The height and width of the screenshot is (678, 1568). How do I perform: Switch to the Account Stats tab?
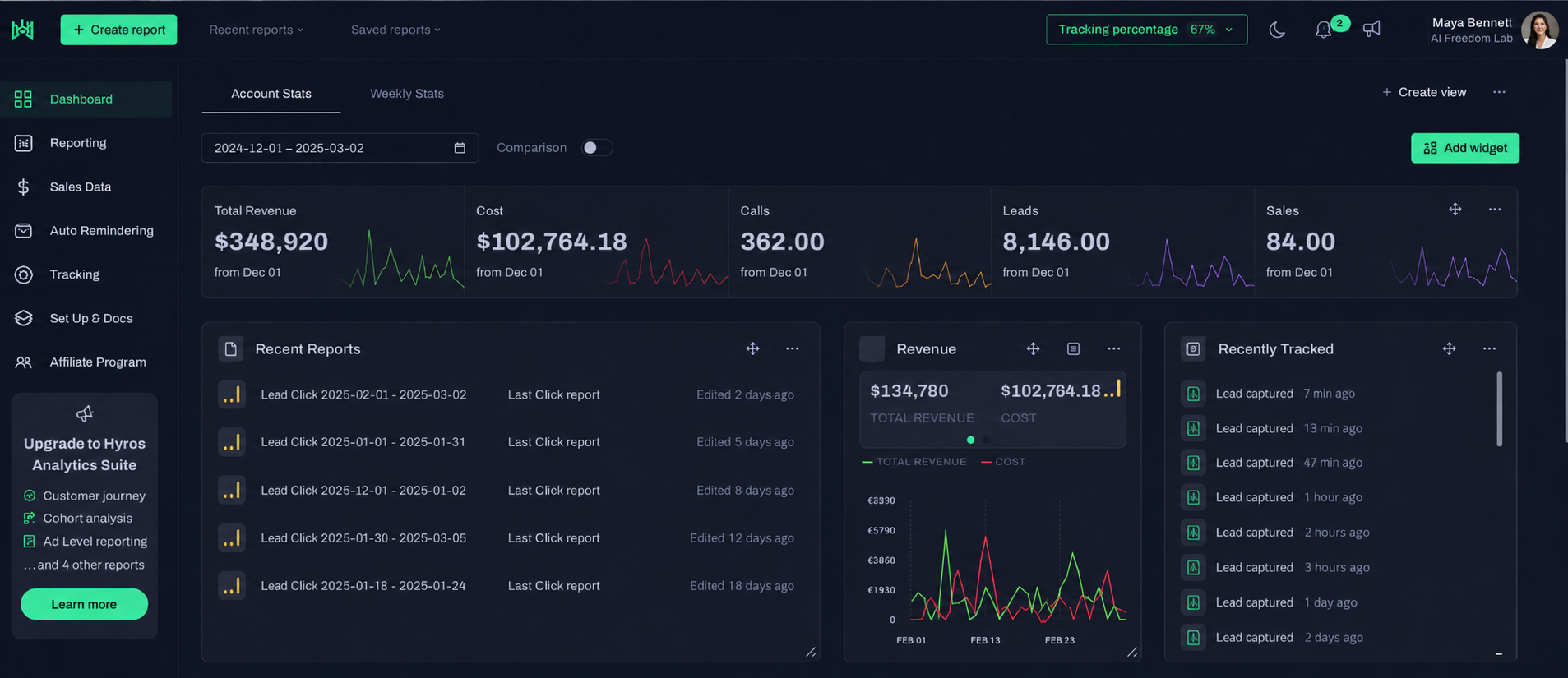tap(271, 94)
